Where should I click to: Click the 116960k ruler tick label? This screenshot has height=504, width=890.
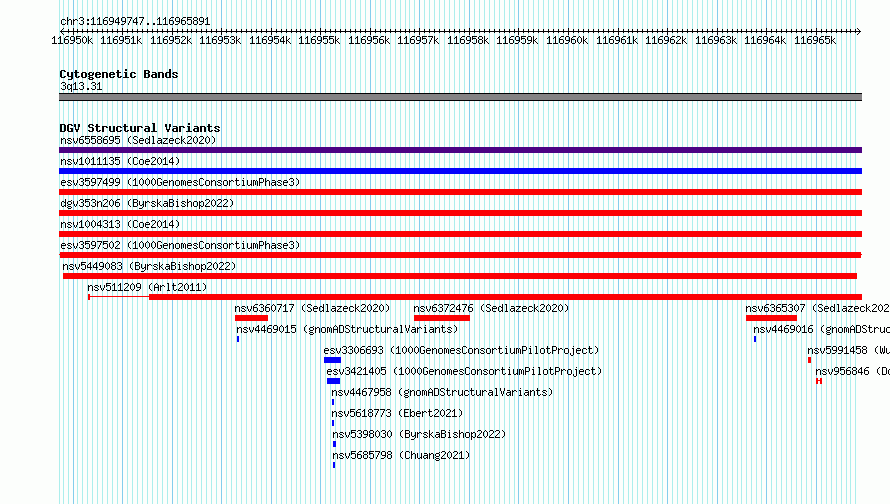pyautogui.click(x=567, y=40)
